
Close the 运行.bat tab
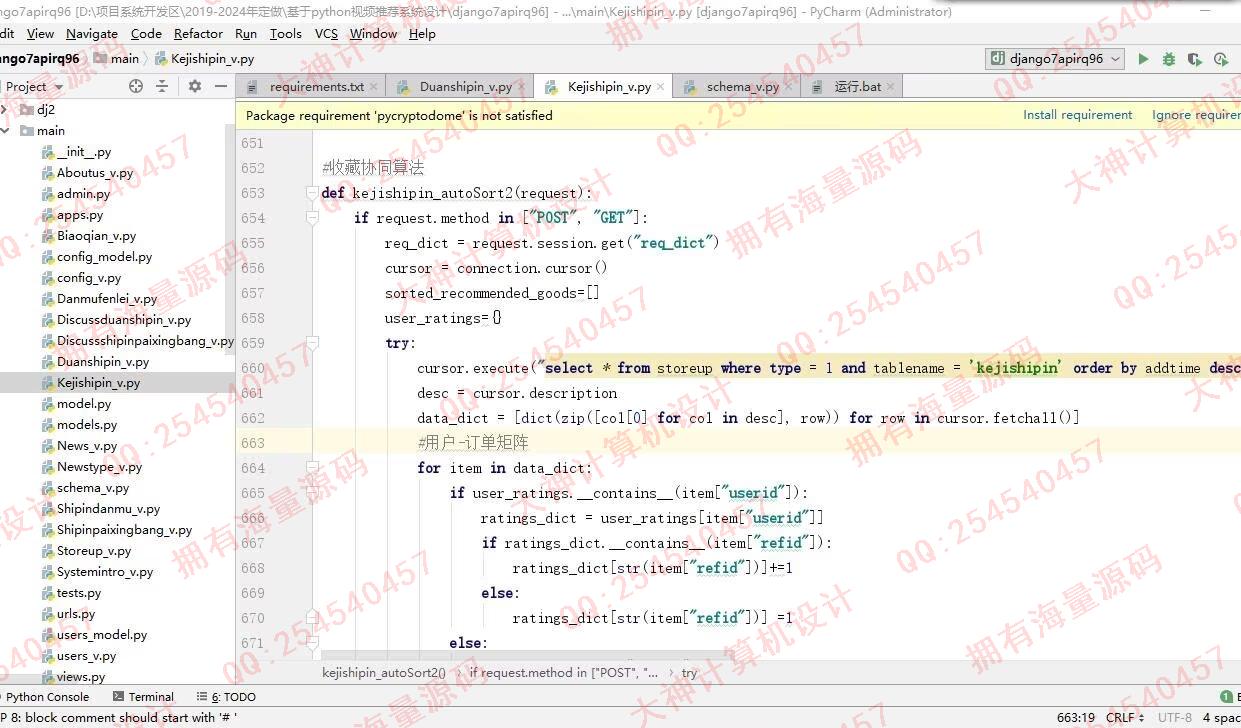tap(890, 87)
